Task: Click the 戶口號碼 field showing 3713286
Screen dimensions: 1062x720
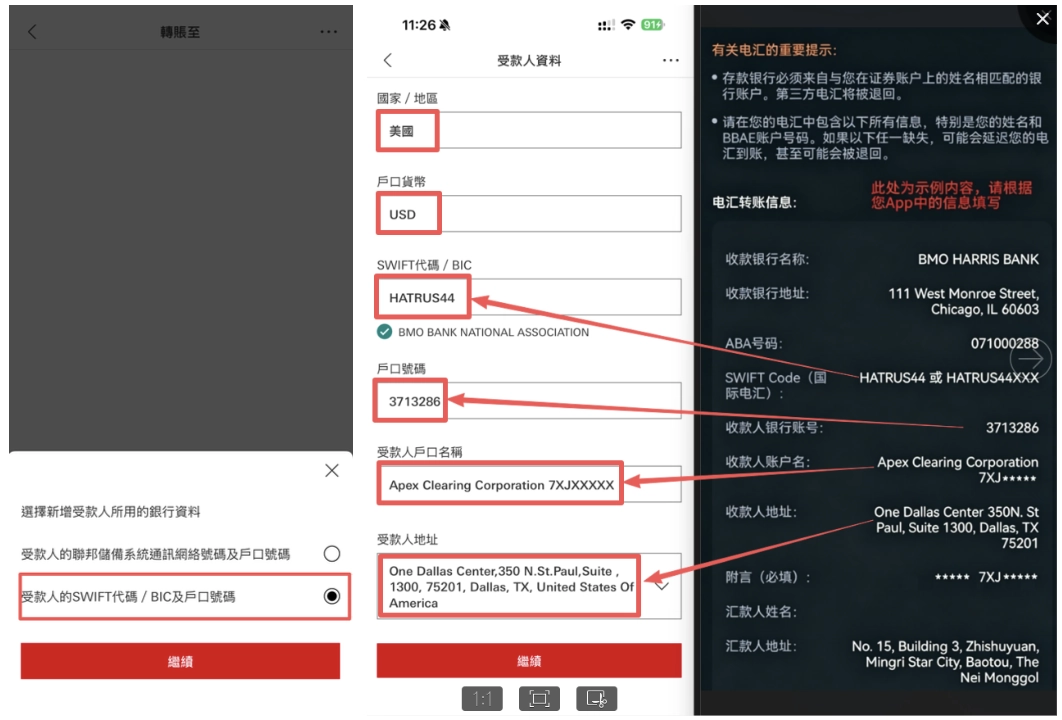Action: tap(529, 401)
